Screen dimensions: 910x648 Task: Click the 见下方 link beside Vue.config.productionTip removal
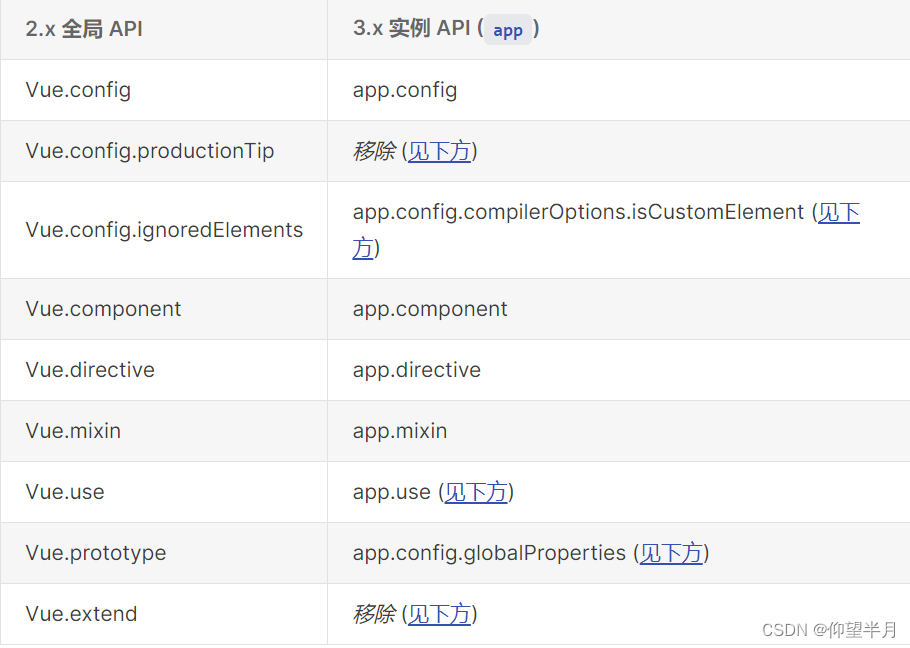pyautogui.click(x=439, y=151)
